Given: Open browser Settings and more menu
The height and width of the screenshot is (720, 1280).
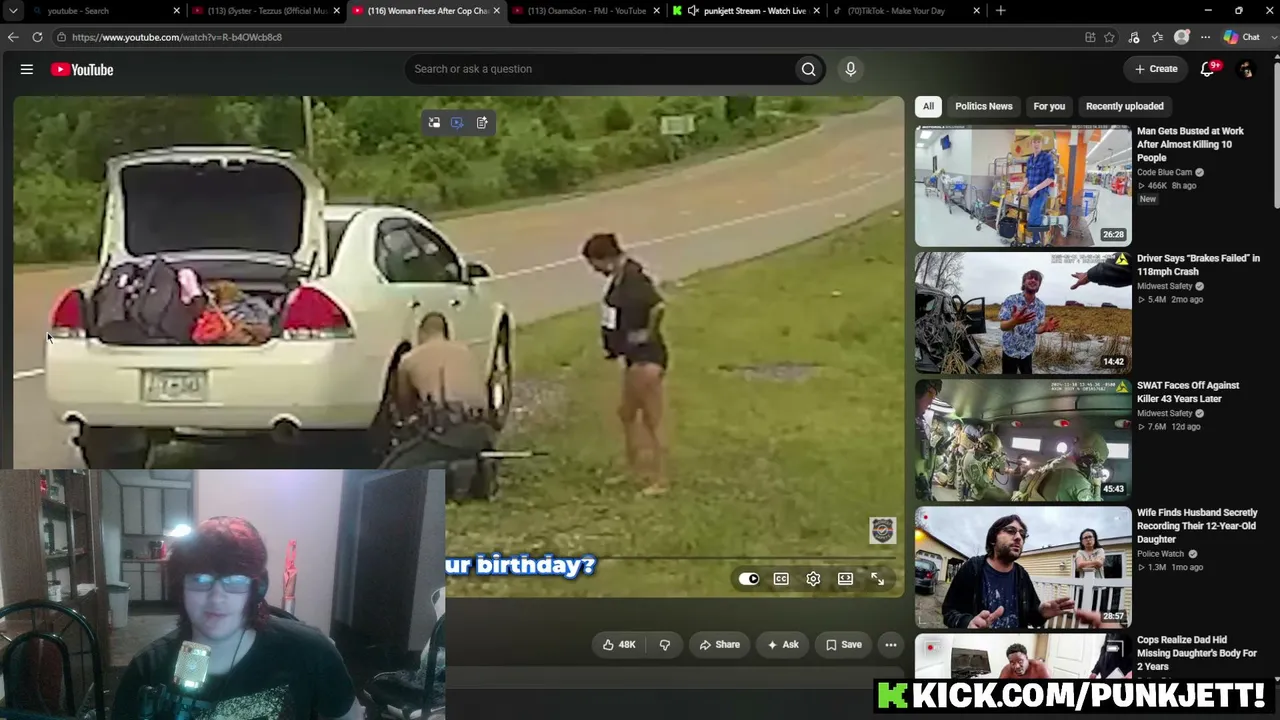Looking at the screenshot, I should 1205,37.
